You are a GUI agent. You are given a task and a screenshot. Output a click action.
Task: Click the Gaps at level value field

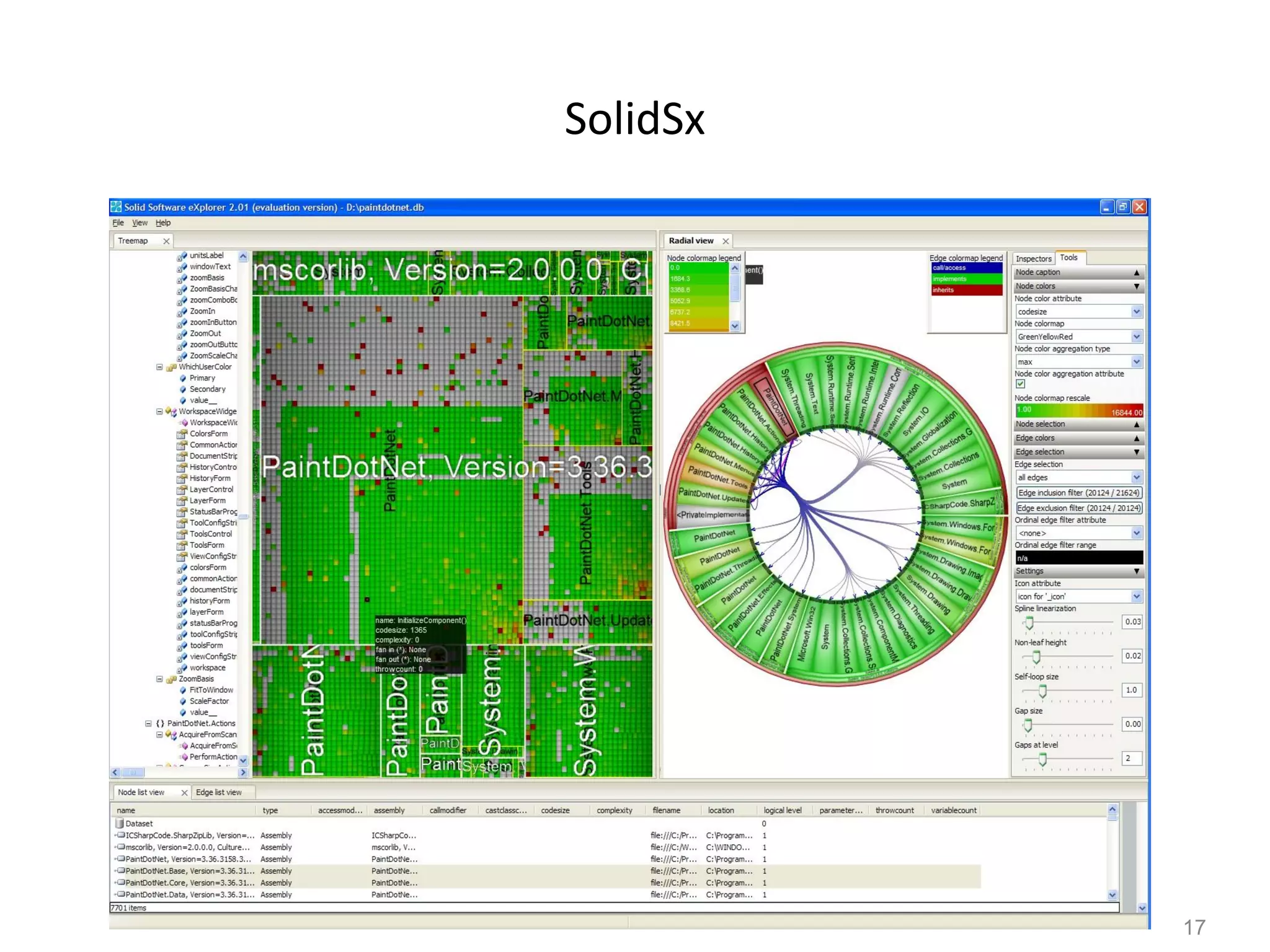pos(1132,759)
